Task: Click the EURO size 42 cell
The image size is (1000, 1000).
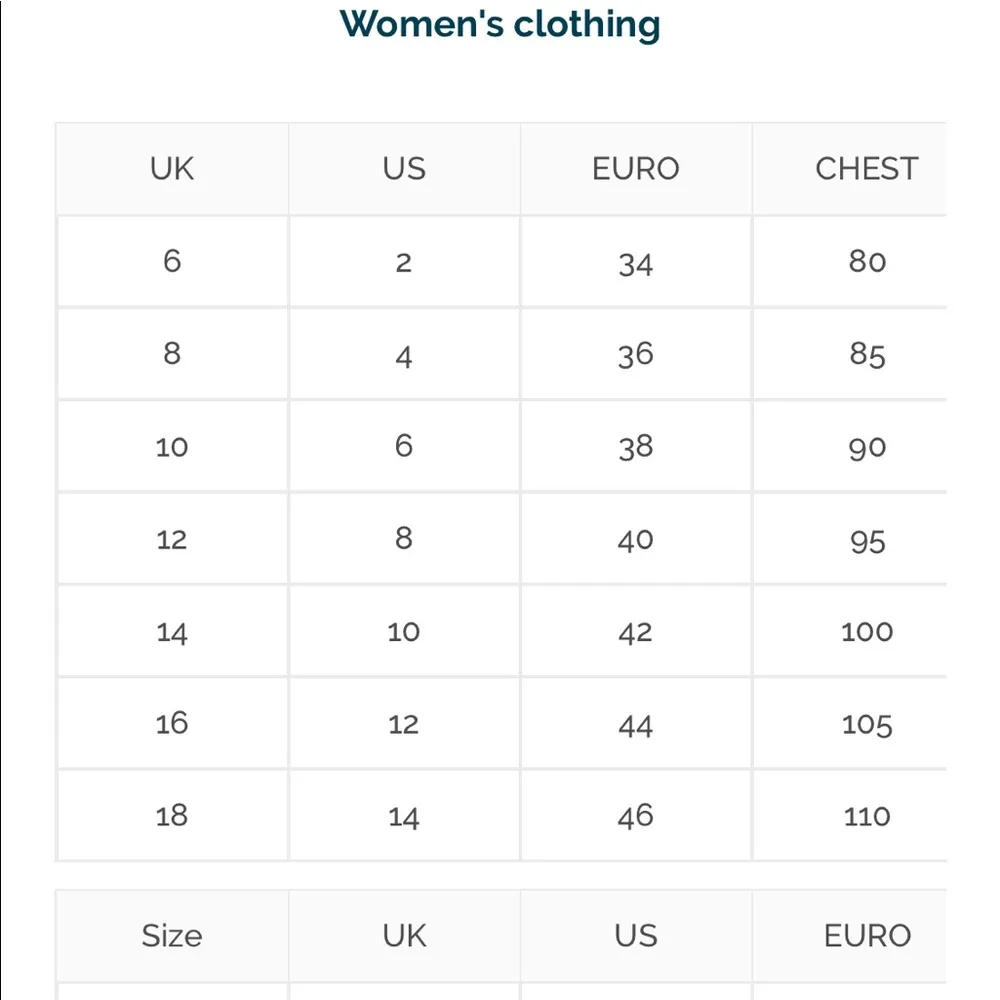Action: [635, 632]
